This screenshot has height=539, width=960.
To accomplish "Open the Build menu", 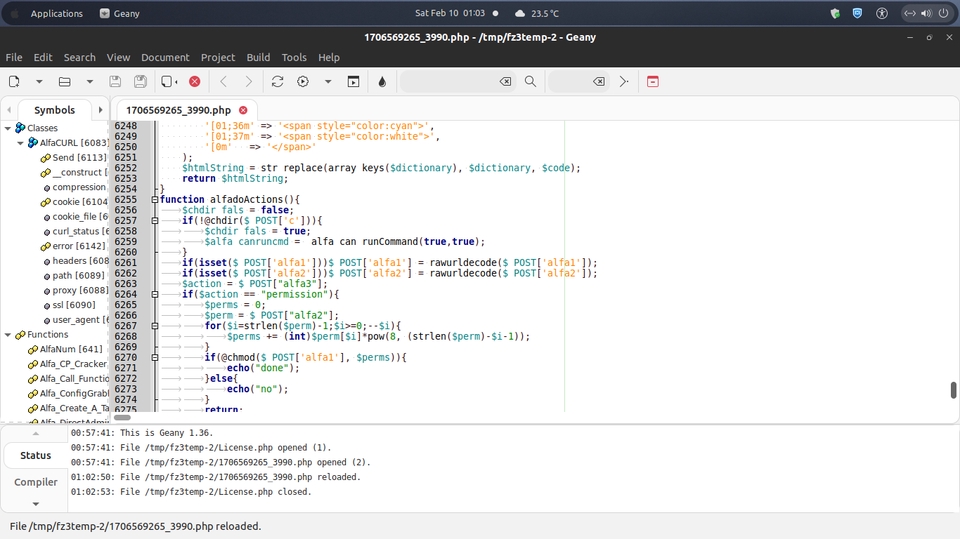I will pyautogui.click(x=258, y=57).
